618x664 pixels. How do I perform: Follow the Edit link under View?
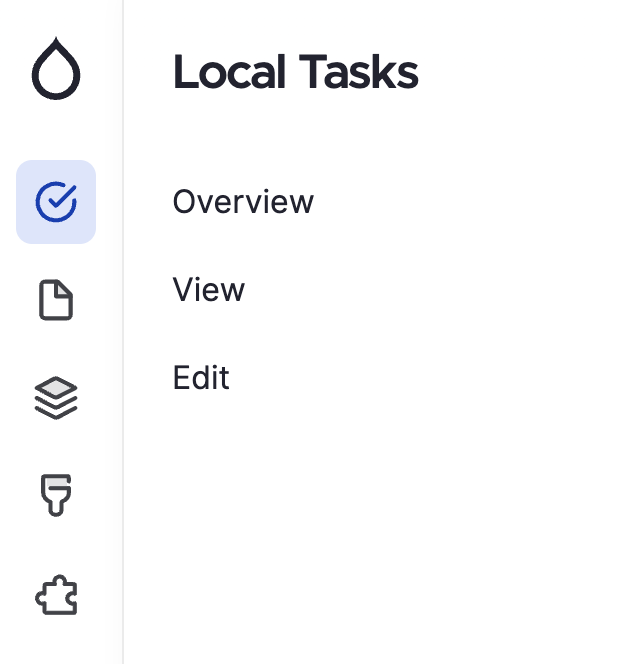click(x=201, y=377)
